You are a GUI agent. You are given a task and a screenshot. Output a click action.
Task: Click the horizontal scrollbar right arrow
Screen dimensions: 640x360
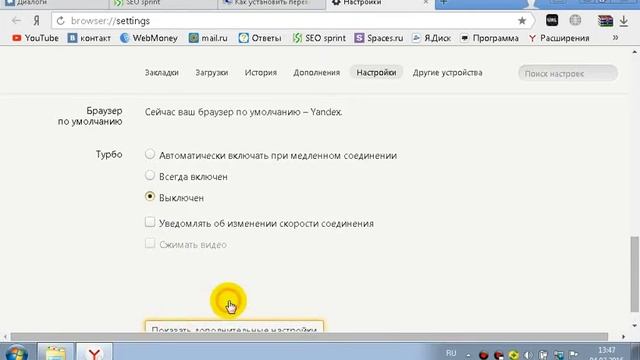point(623,337)
